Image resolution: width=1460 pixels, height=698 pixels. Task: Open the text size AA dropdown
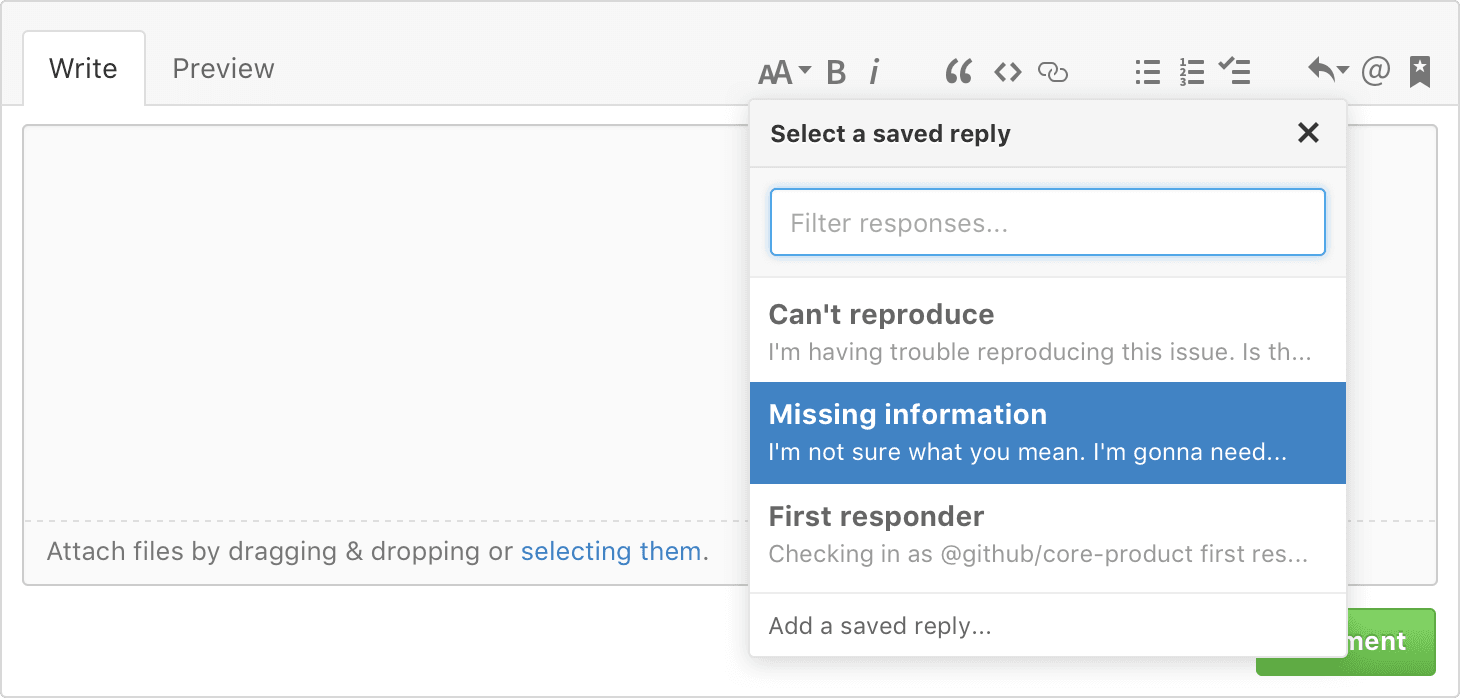tap(782, 71)
